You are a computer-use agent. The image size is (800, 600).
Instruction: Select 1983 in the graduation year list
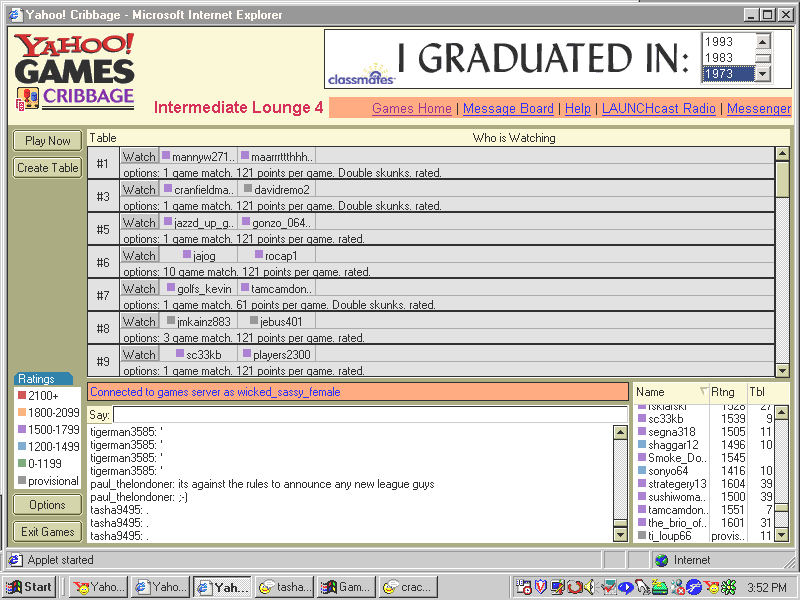click(x=728, y=58)
